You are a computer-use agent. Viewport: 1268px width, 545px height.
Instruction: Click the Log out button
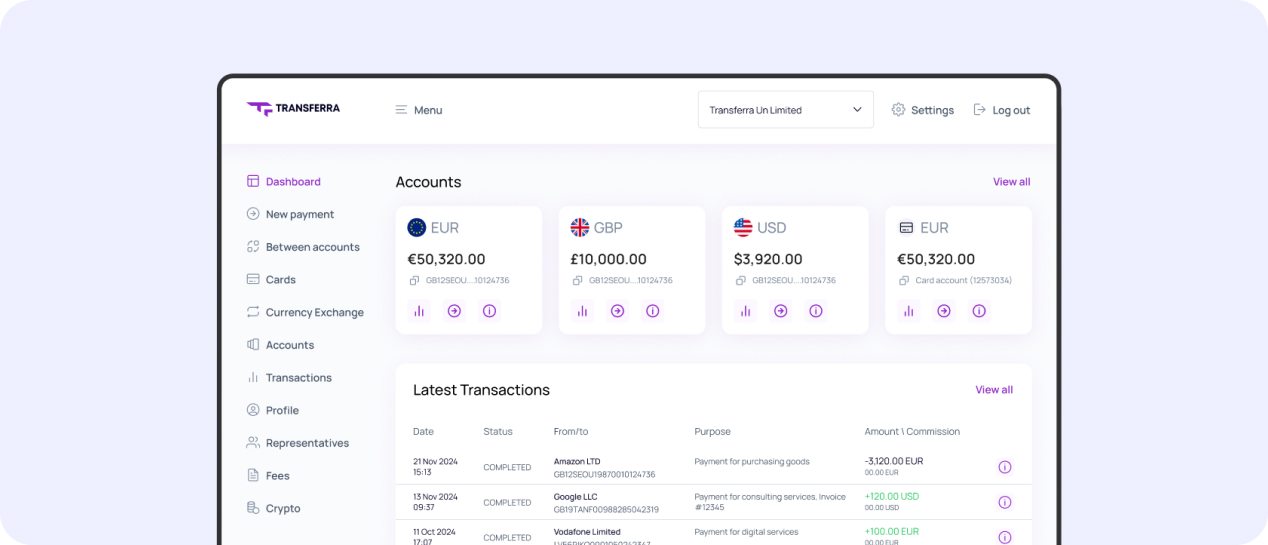click(x=1001, y=110)
